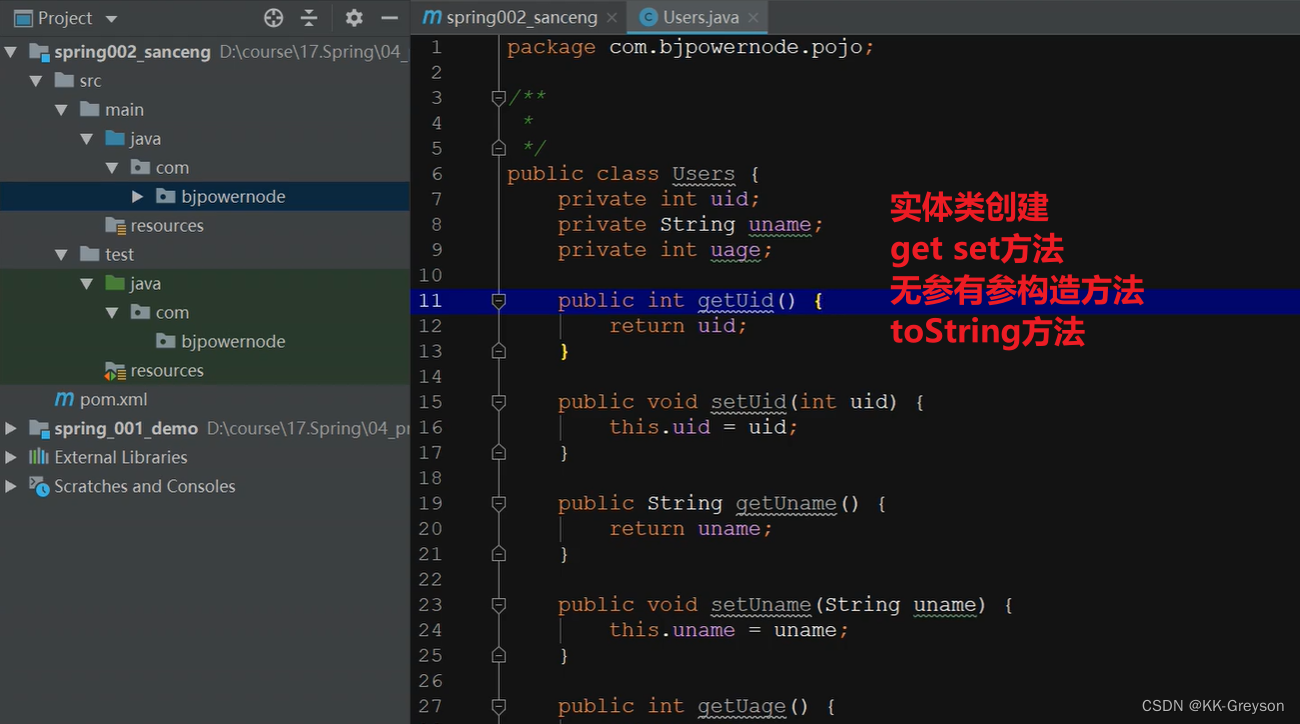The image size is (1300, 724).
Task: Select the main folder icon
Action: [x=90, y=109]
